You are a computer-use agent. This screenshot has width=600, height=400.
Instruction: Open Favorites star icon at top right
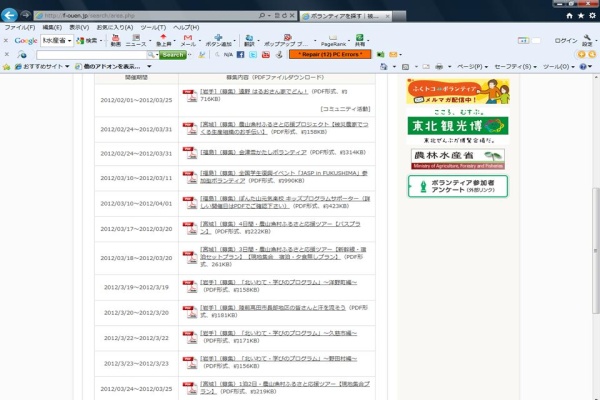581,16
